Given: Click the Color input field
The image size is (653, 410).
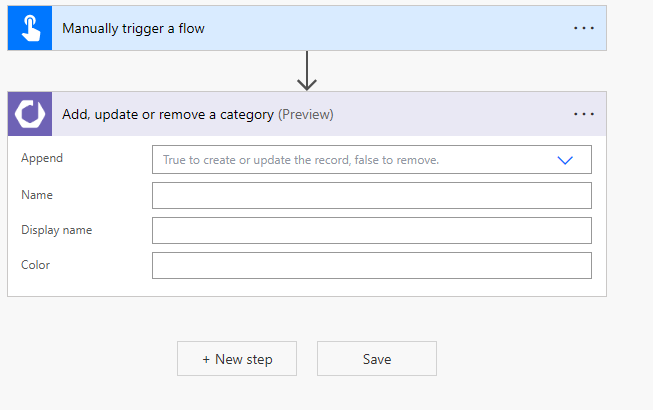Looking at the screenshot, I should (x=371, y=265).
